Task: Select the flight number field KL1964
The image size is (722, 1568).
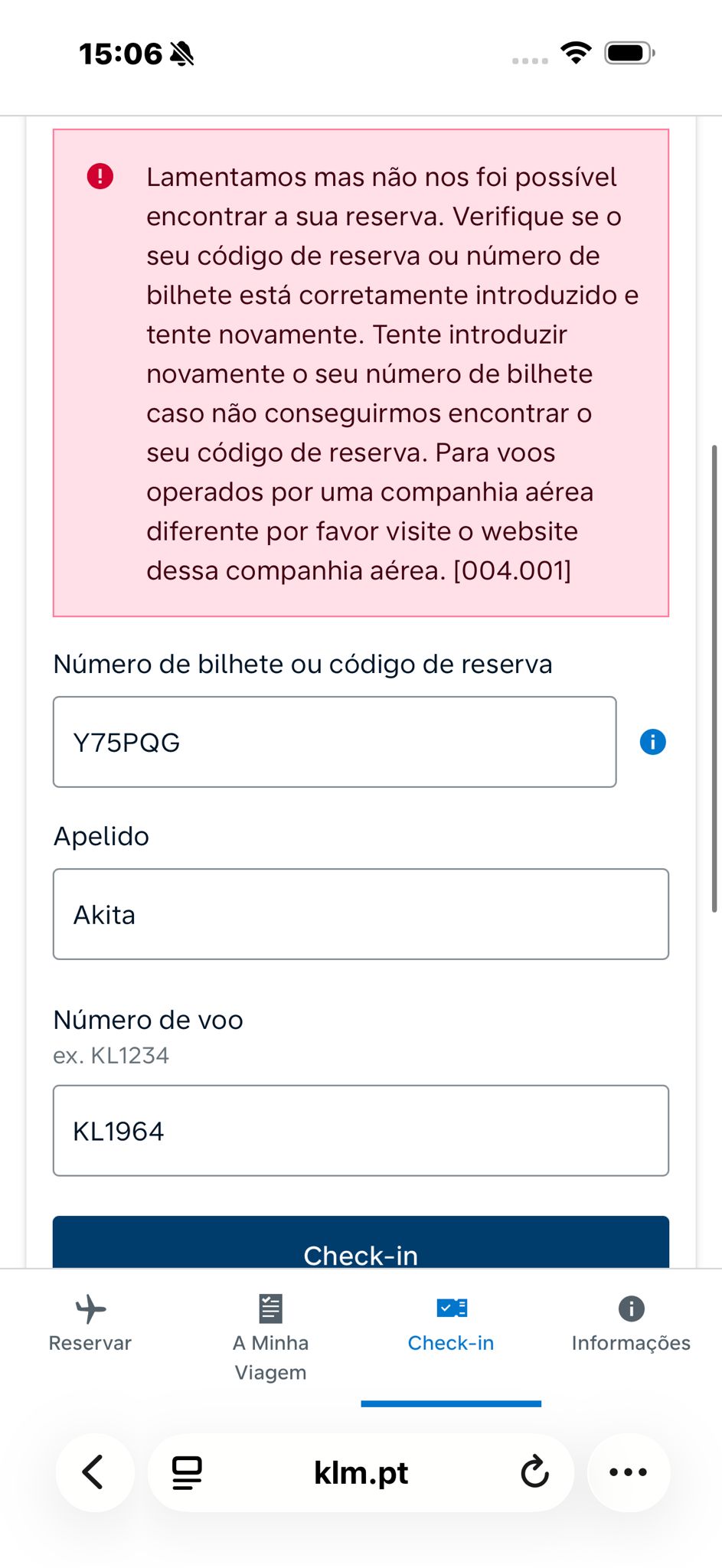Action: (361, 1131)
